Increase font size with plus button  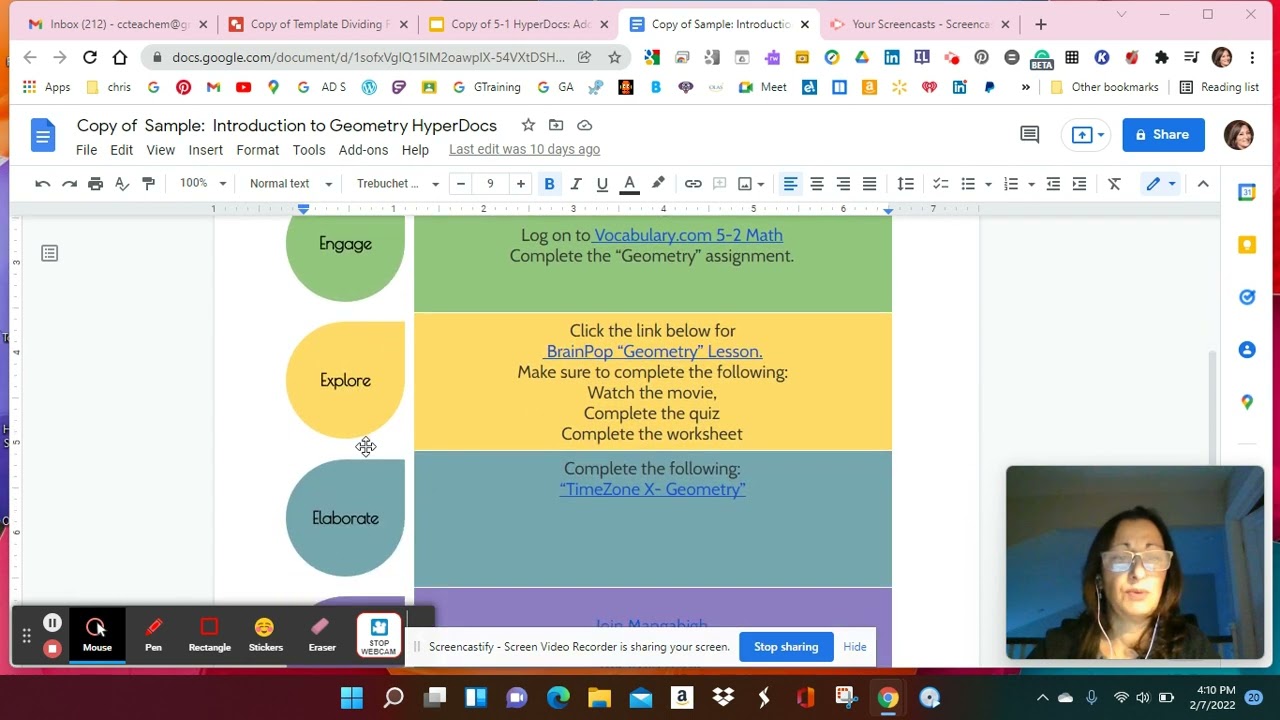520,184
